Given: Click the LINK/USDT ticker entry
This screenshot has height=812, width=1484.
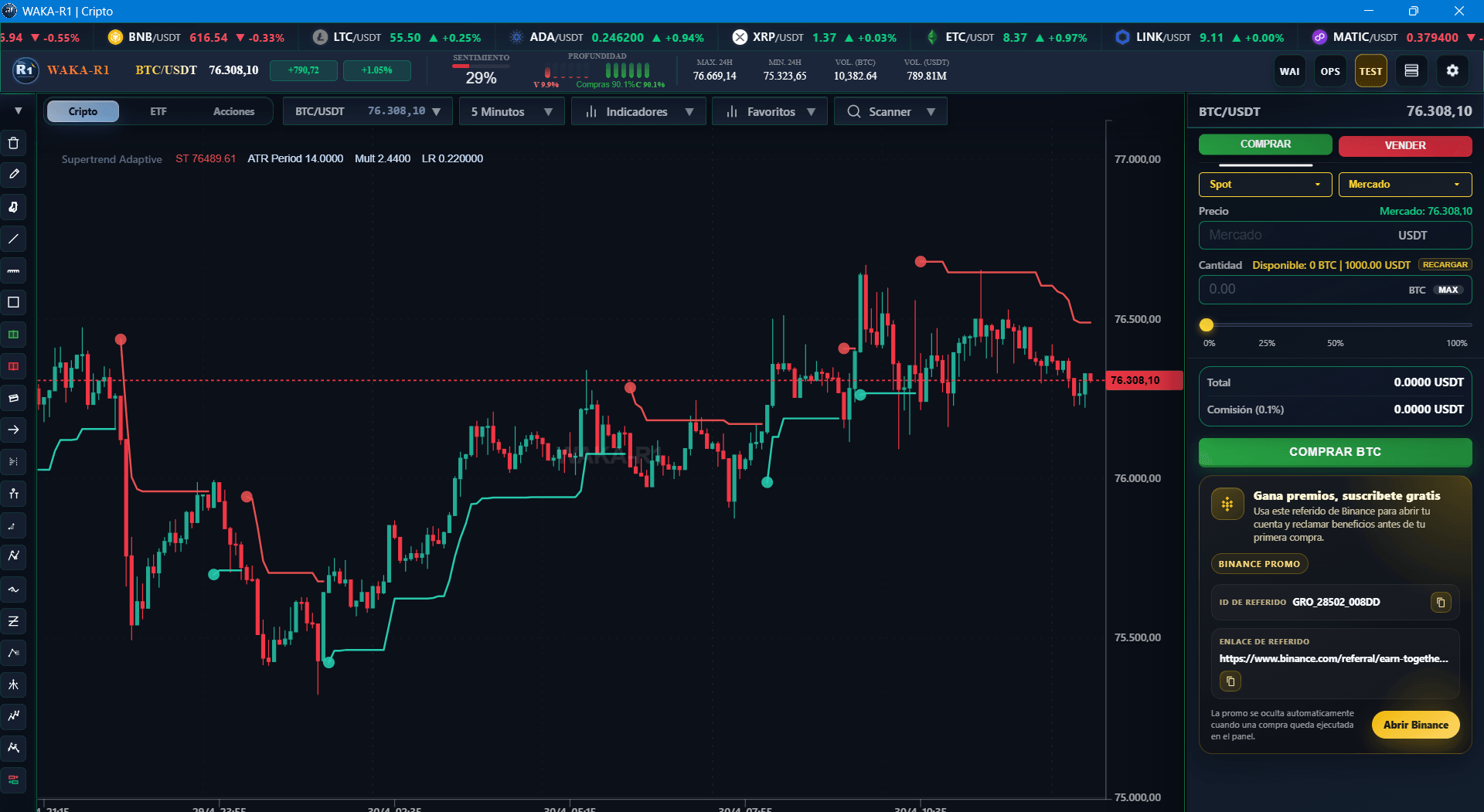Looking at the screenshot, I should pyautogui.click(x=1199, y=37).
